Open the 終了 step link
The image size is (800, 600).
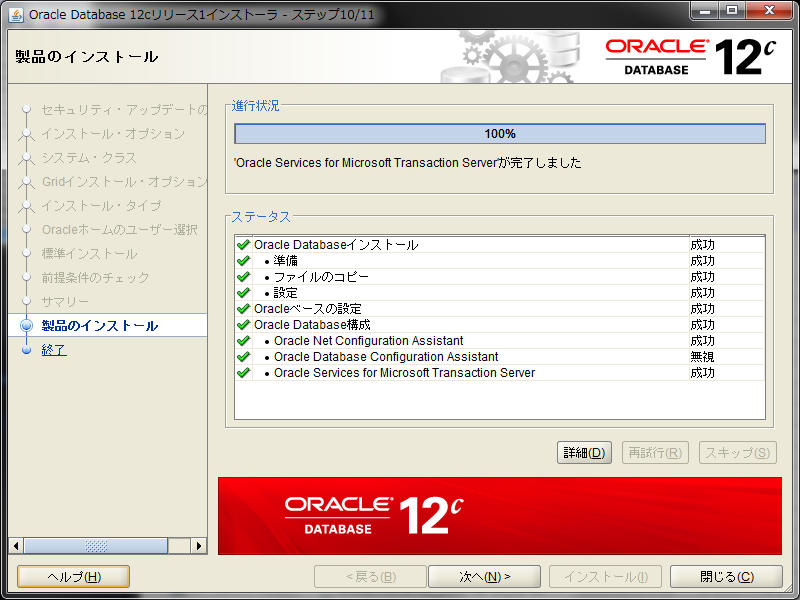click(x=54, y=350)
